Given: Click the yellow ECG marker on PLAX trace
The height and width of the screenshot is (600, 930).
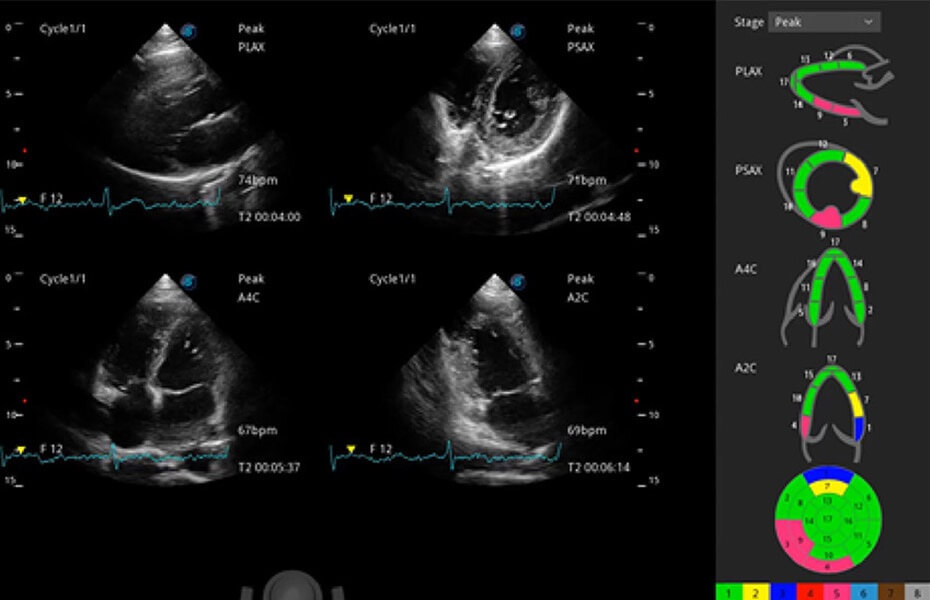Looking at the screenshot, I should (x=21, y=201).
